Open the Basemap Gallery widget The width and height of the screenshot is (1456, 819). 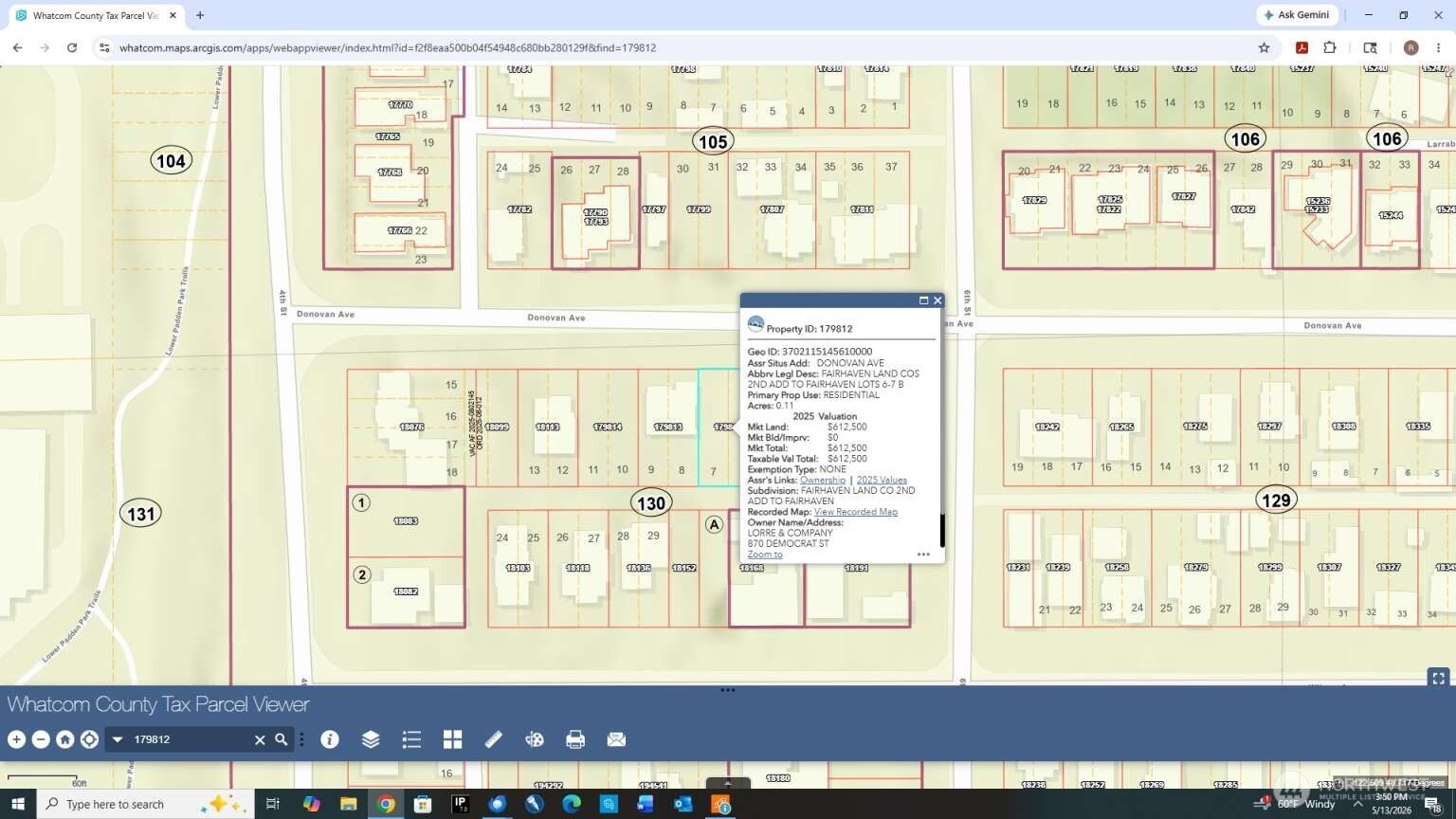452,739
